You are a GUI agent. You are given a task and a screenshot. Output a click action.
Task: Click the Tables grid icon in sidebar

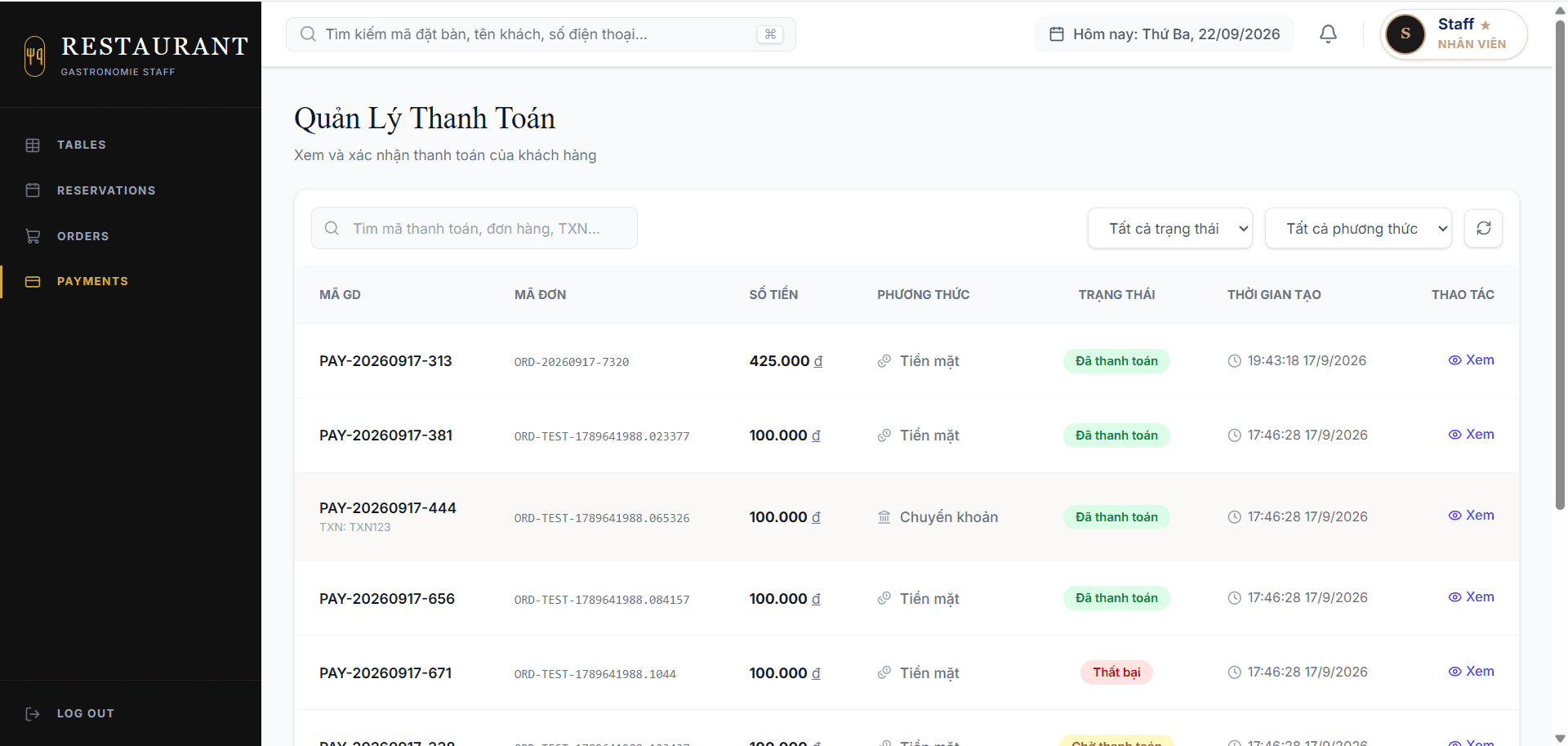[33, 145]
